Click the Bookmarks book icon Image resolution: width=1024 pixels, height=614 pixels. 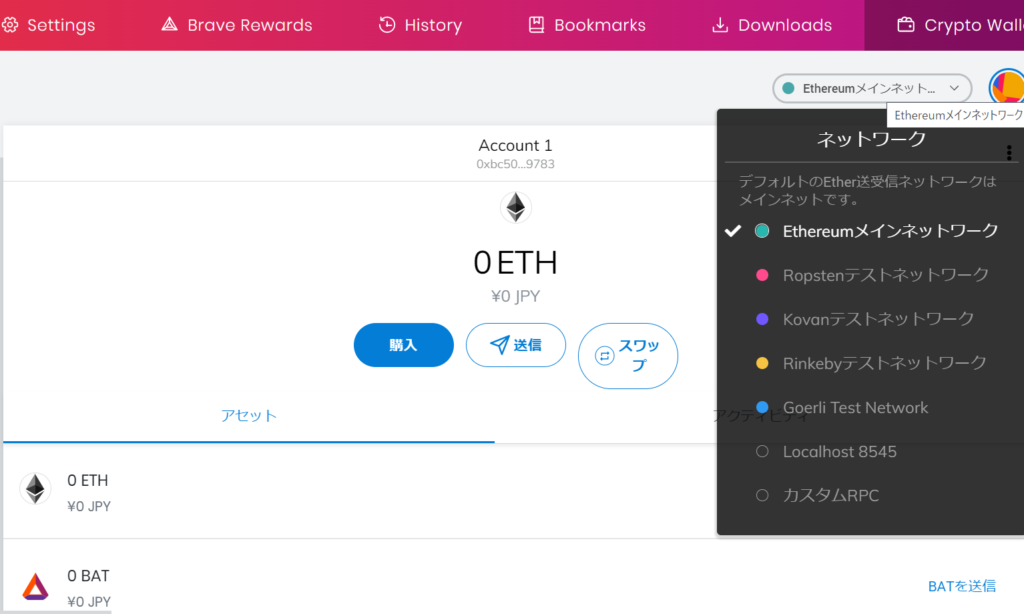536,25
